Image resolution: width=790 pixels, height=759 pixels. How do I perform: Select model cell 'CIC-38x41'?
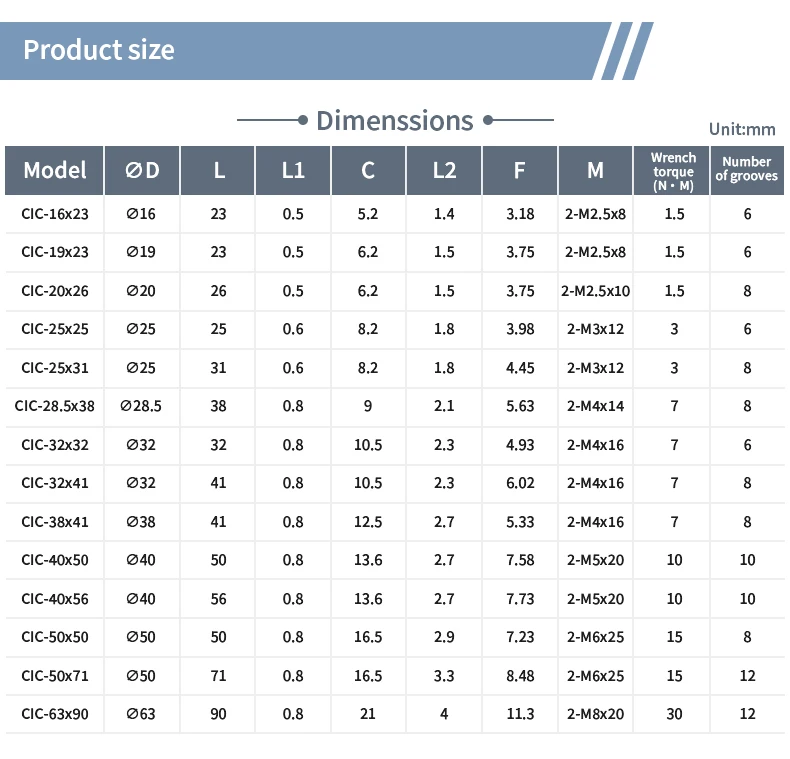point(55,522)
